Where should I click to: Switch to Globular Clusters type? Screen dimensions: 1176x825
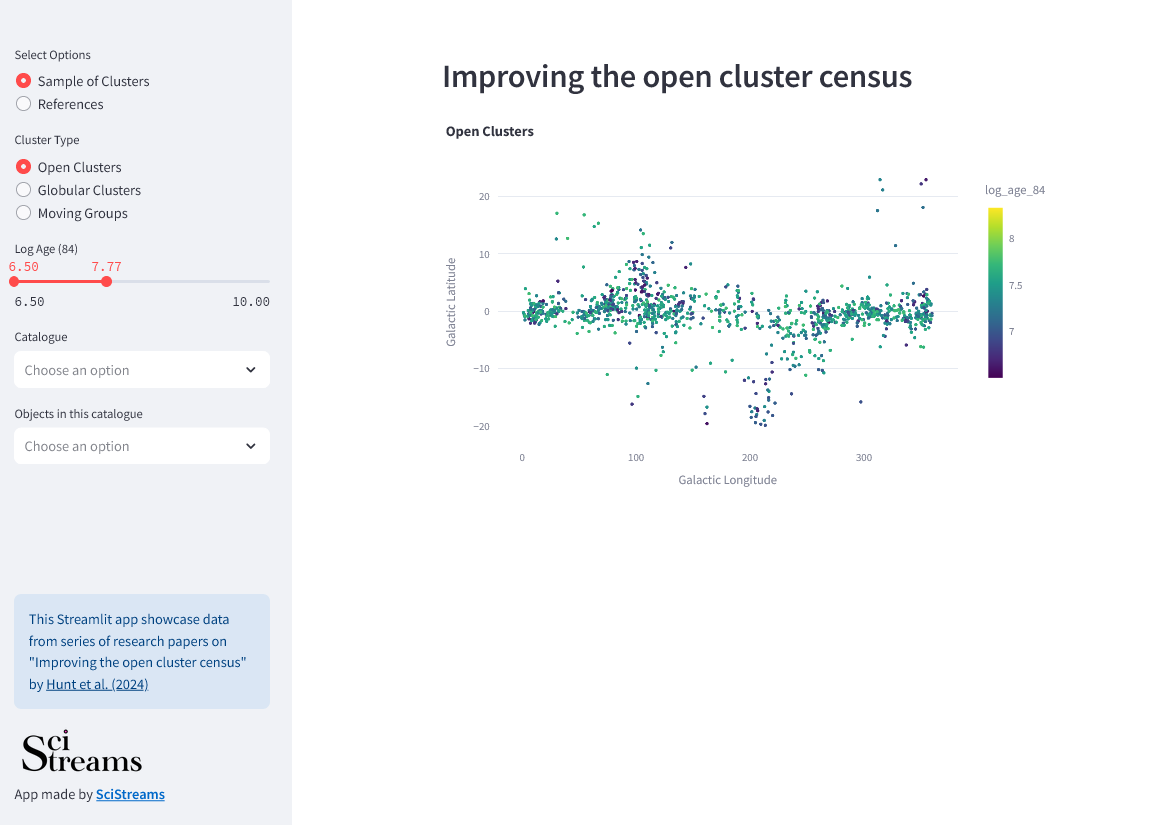click(23, 190)
